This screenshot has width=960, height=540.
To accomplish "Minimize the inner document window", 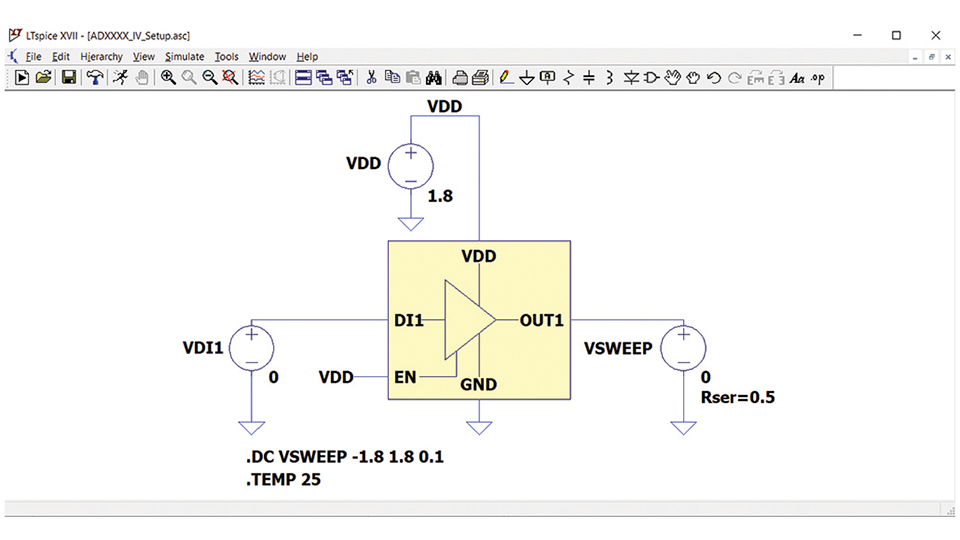I will coord(915,57).
